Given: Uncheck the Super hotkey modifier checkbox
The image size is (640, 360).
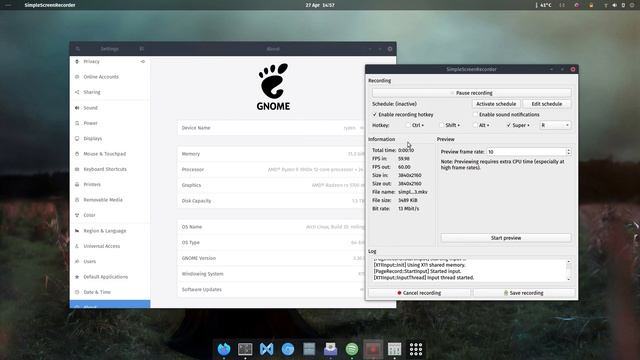Looking at the screenshot, I should pyautogui.click(x=509, y=125).
